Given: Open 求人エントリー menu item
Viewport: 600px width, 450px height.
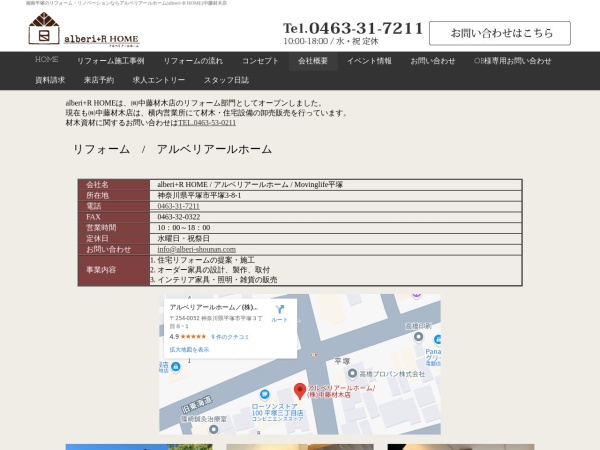Looking at the screenshot, I should pyautogui.click(x=159, y=80).
